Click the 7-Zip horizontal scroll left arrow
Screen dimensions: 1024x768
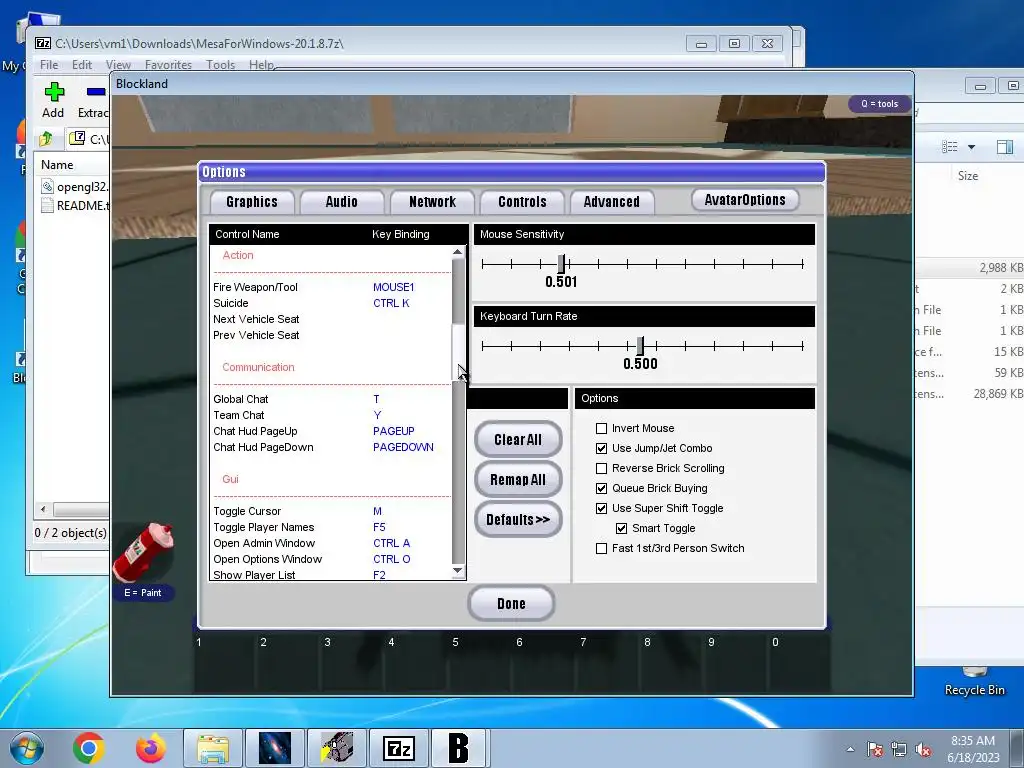coord(43,509)
